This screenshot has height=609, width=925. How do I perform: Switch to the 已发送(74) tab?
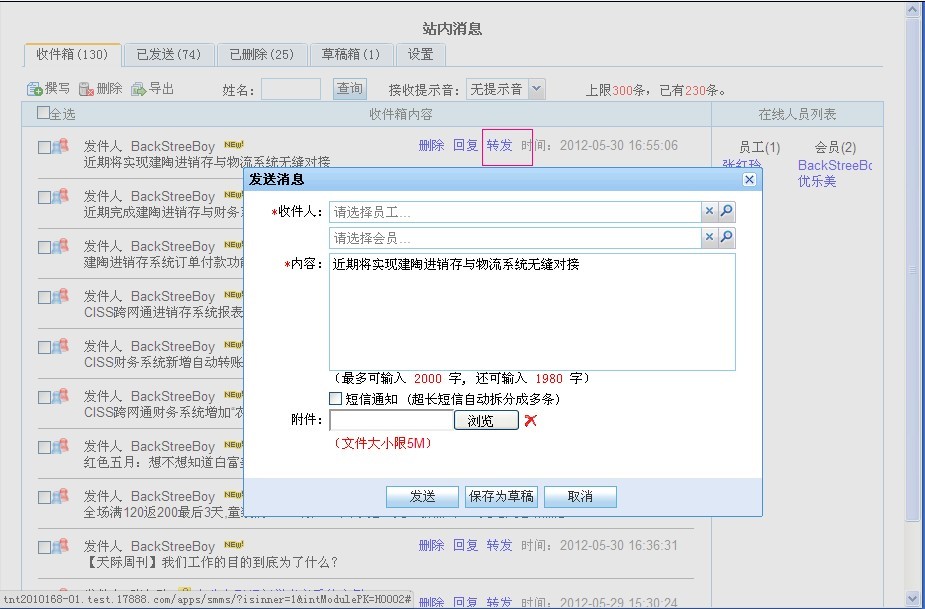(169, 54)
